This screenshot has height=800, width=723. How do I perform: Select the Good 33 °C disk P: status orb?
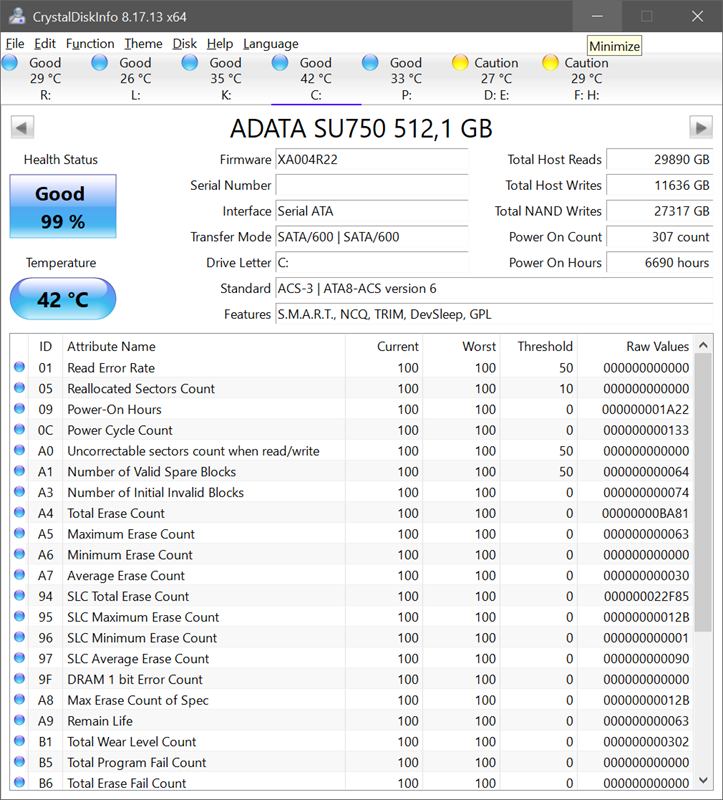click(370, 63)
